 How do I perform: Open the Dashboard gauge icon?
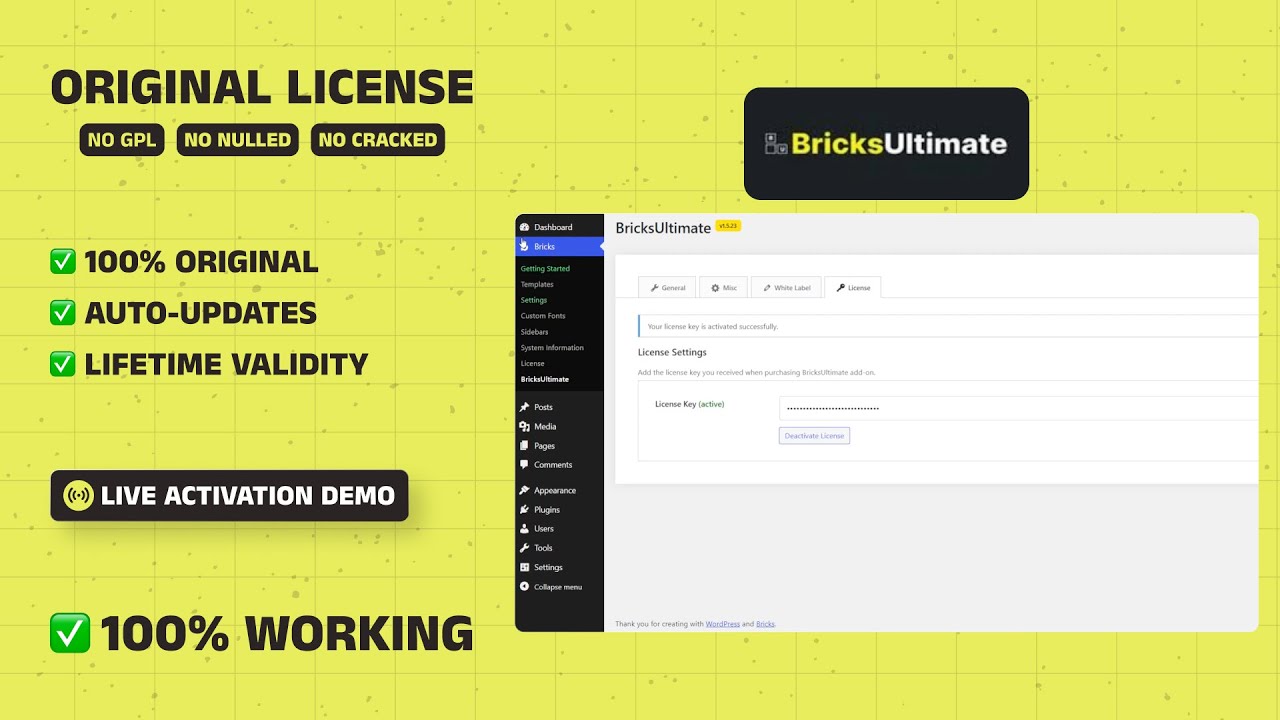pos(524,227)
